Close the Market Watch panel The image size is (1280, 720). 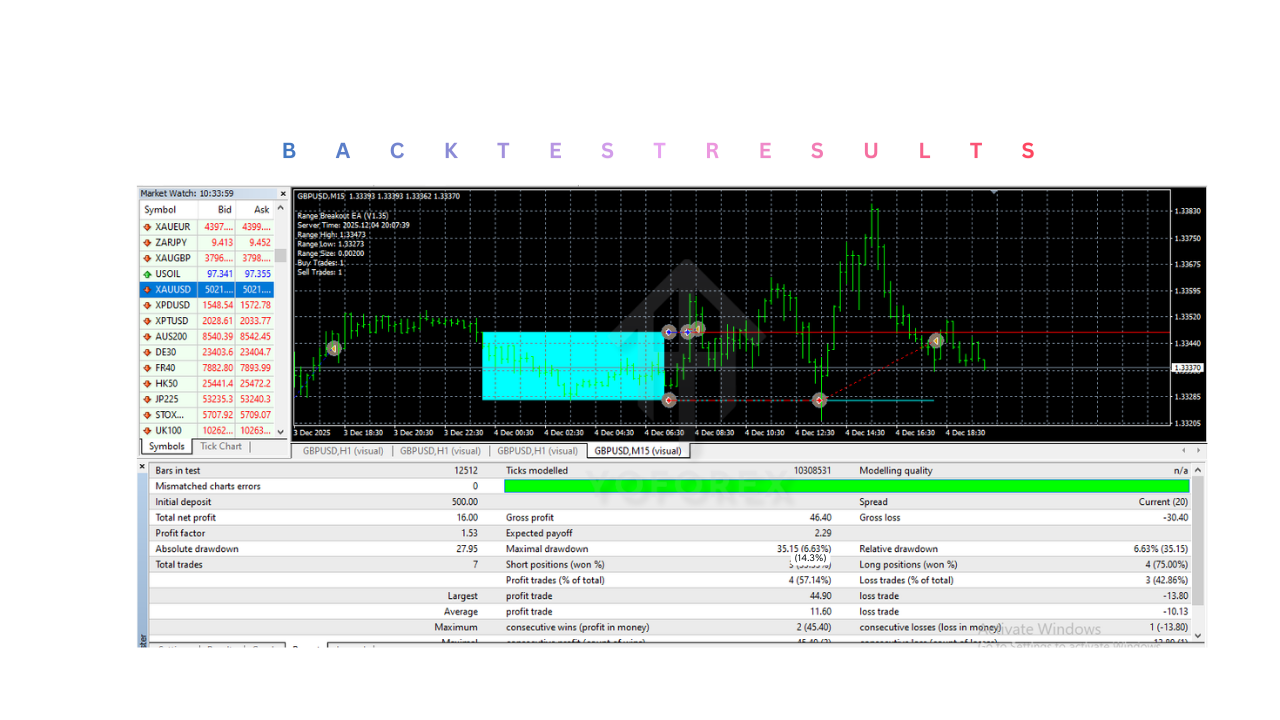283,193
